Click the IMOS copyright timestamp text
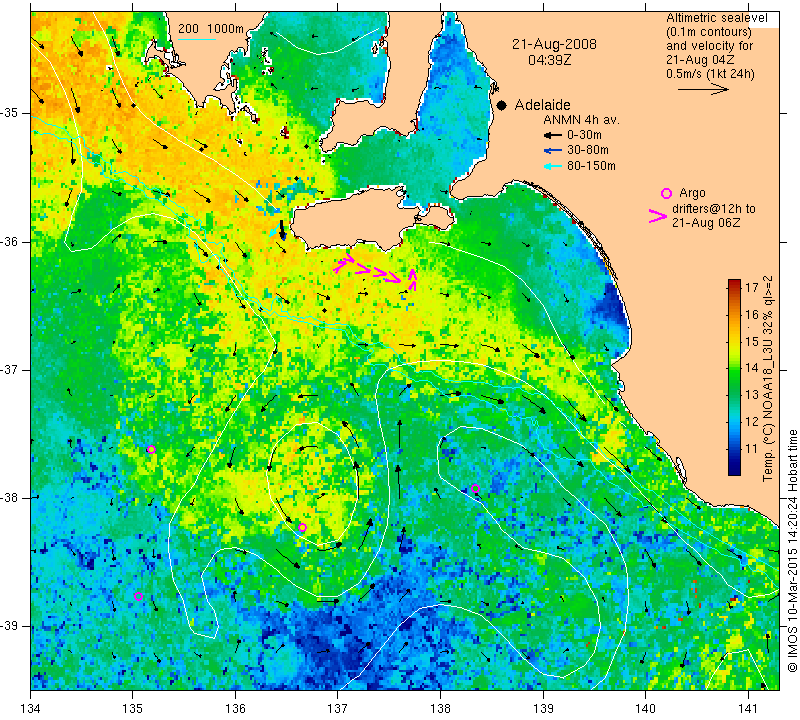This screenshot has height=720, width=800. 792,551
